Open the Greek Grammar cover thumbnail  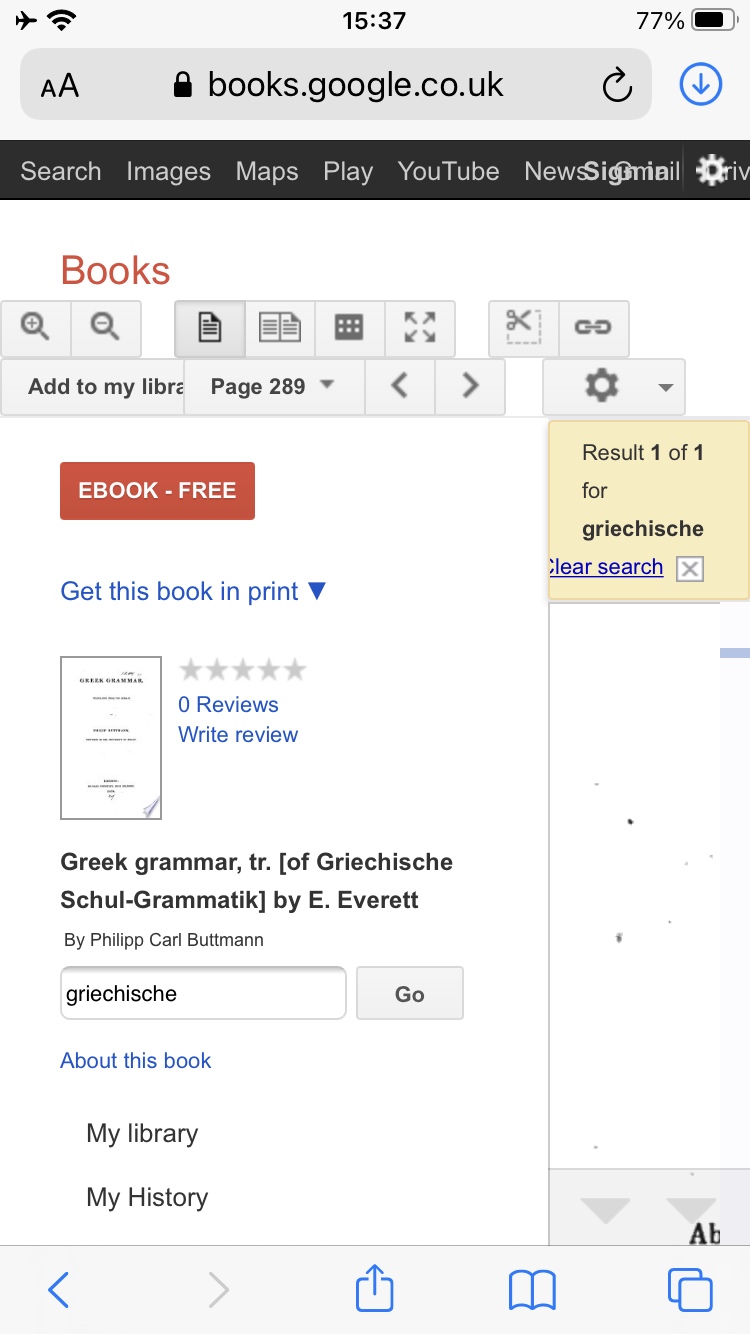click(111, 738)
